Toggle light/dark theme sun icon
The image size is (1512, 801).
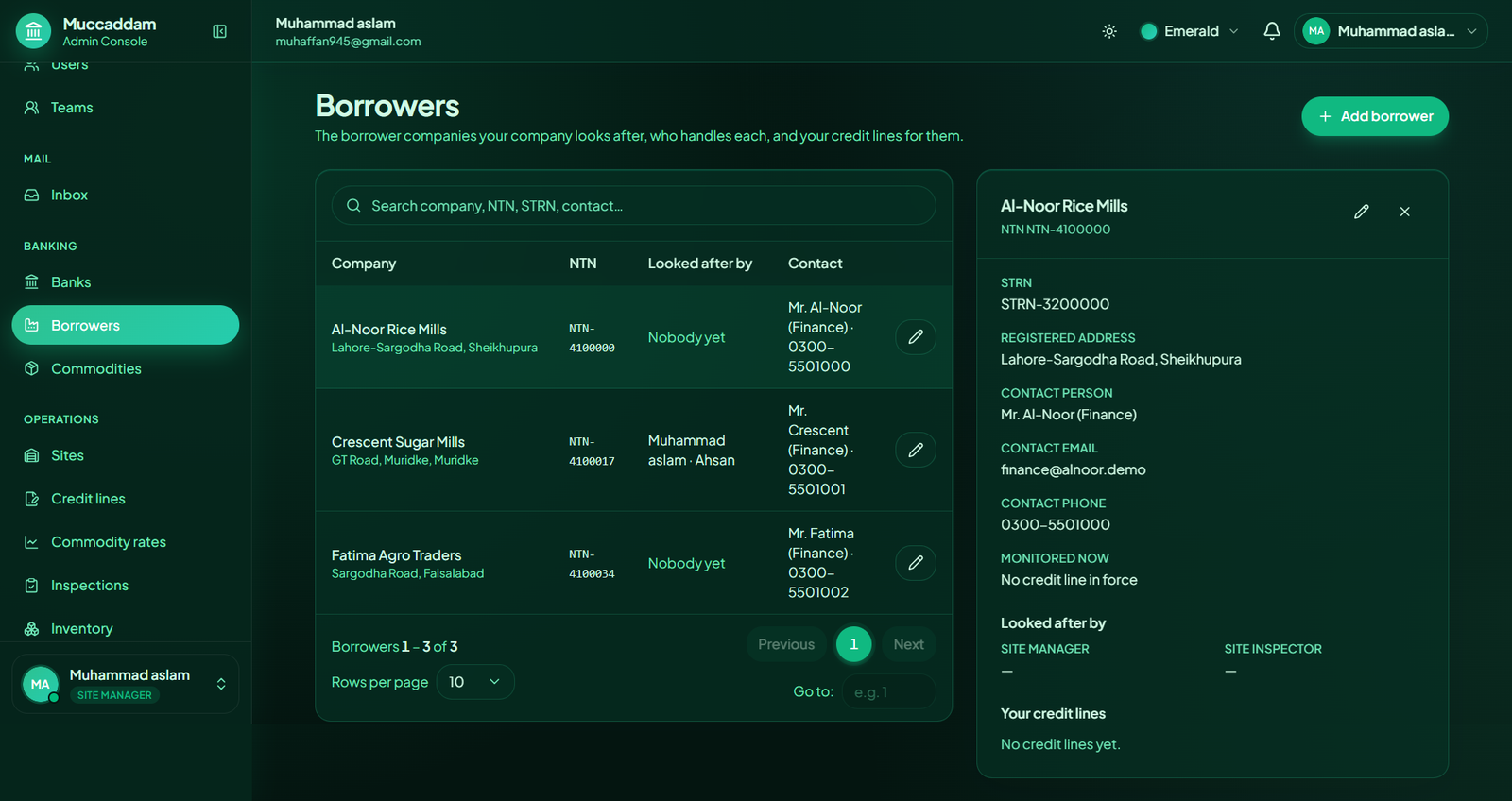(x=1109, y=31)
